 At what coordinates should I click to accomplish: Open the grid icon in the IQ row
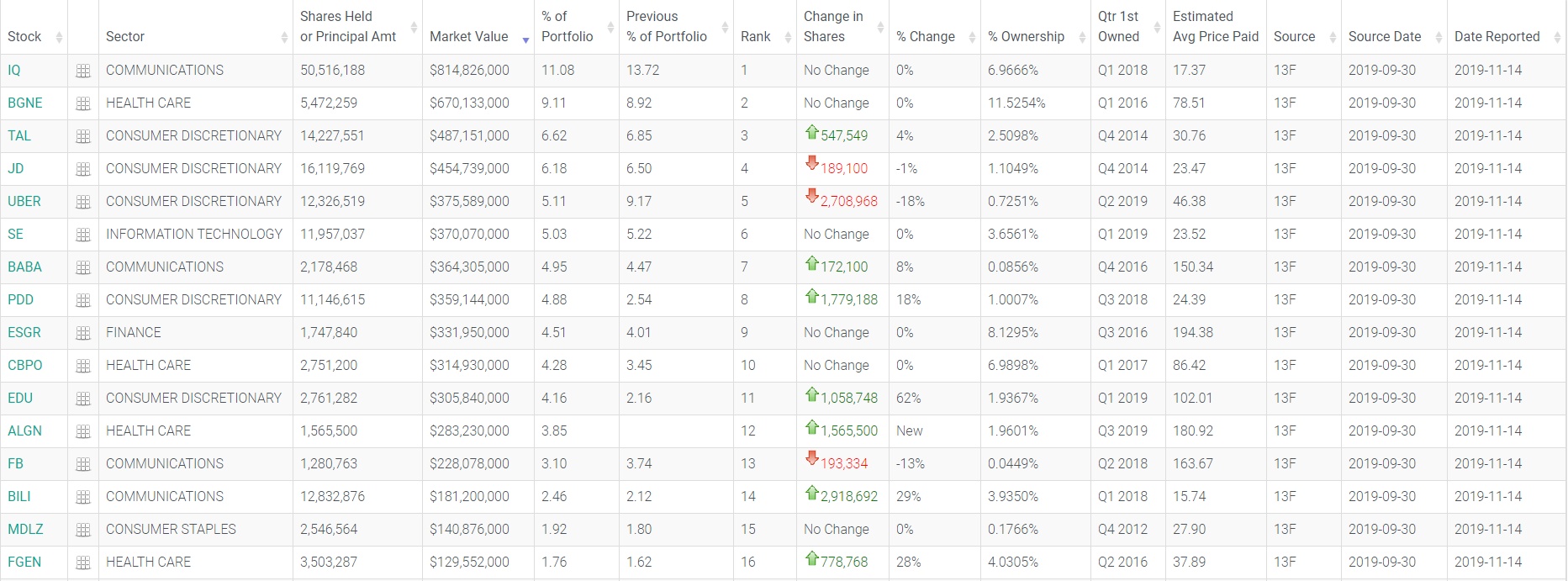(x=82, y=71)
